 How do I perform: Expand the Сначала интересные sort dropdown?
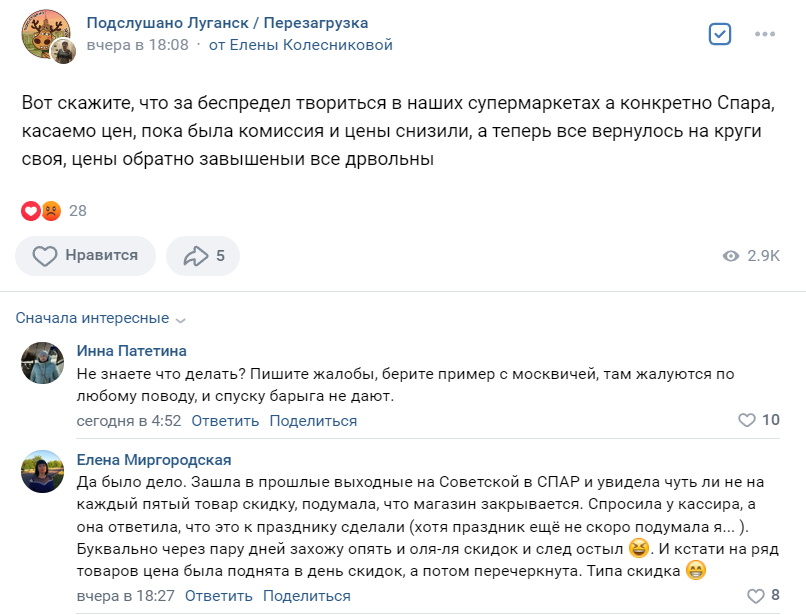[101, 318]
